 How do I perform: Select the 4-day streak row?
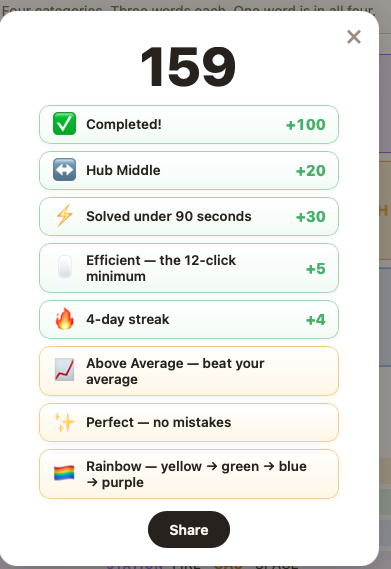[189, 320]
